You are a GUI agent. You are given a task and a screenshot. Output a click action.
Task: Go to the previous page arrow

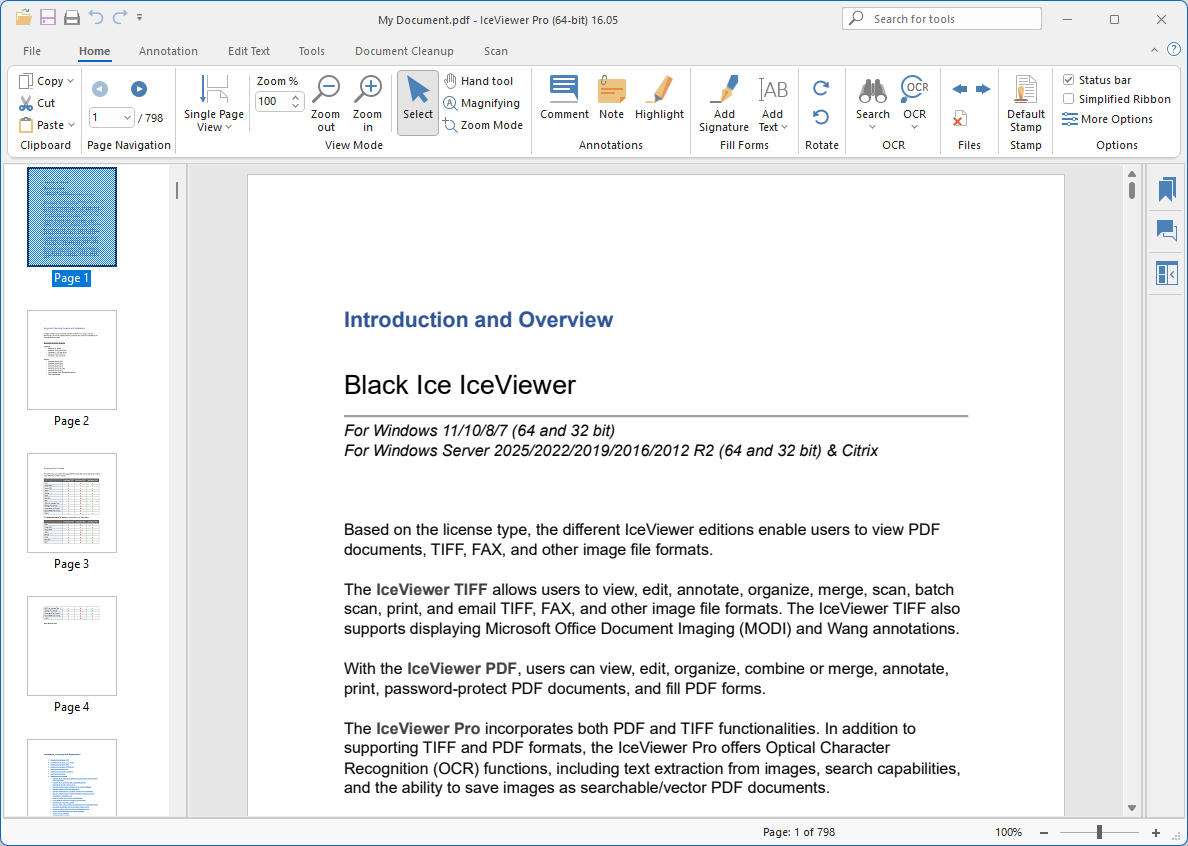[x=100, y=89]
